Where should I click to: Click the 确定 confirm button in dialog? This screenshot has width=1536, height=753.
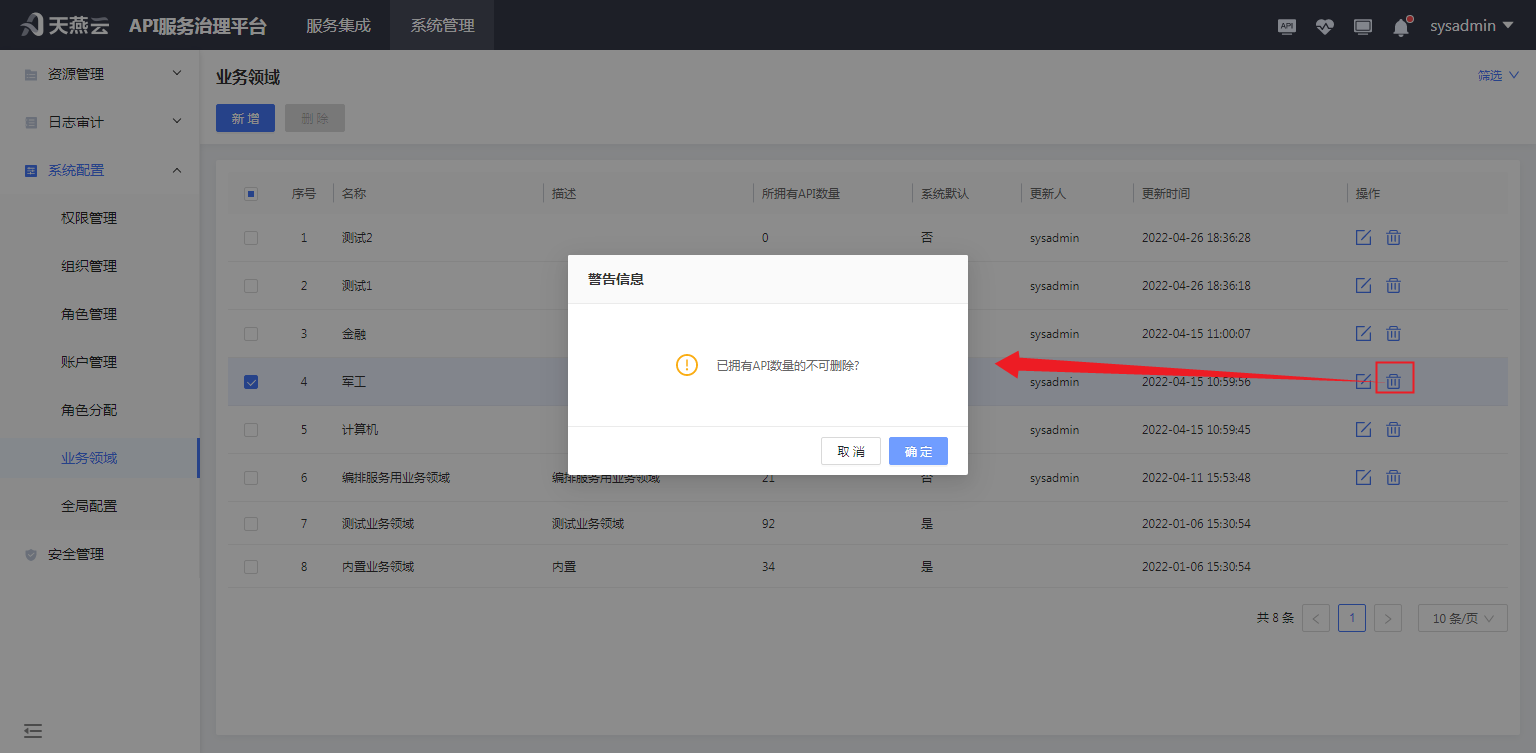pyautogui.click(x=917, y=451)
